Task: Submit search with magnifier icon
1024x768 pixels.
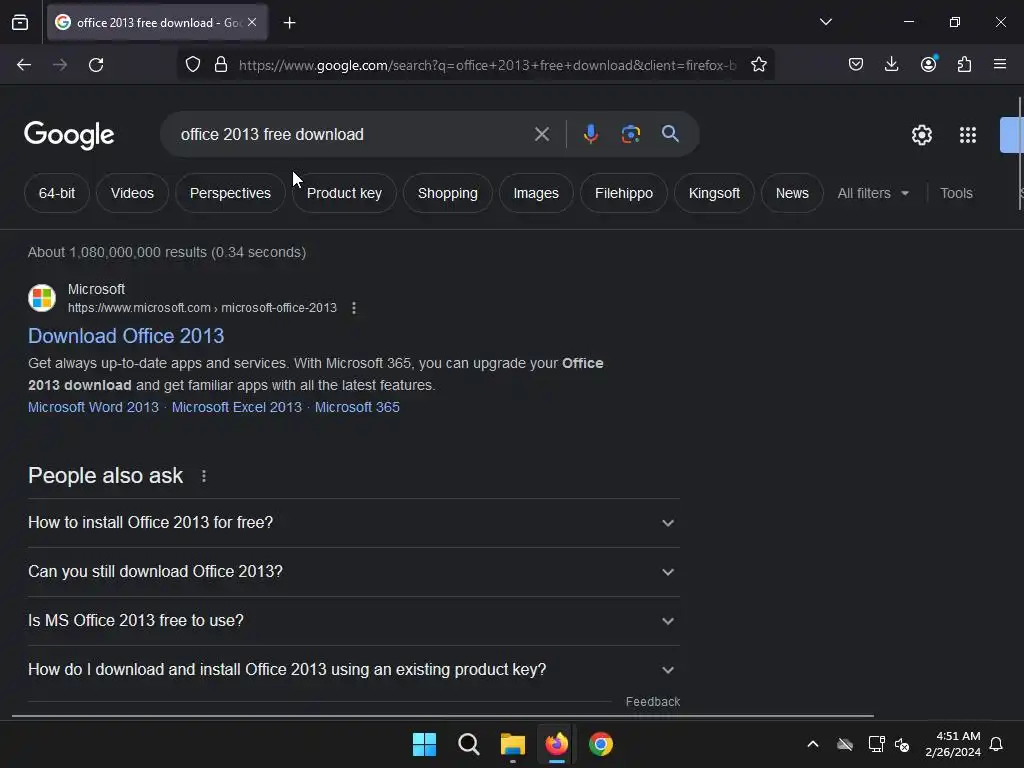Action: point(670,135)
